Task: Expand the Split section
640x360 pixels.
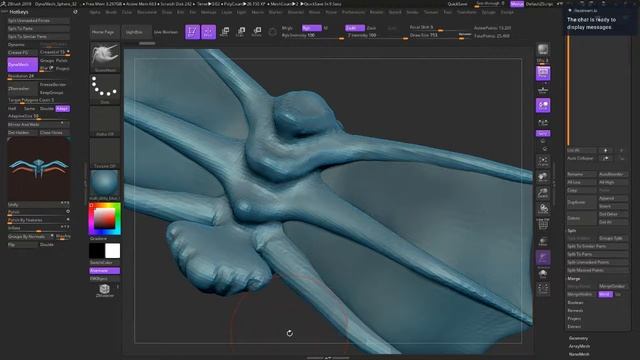Action: point(571,231)
